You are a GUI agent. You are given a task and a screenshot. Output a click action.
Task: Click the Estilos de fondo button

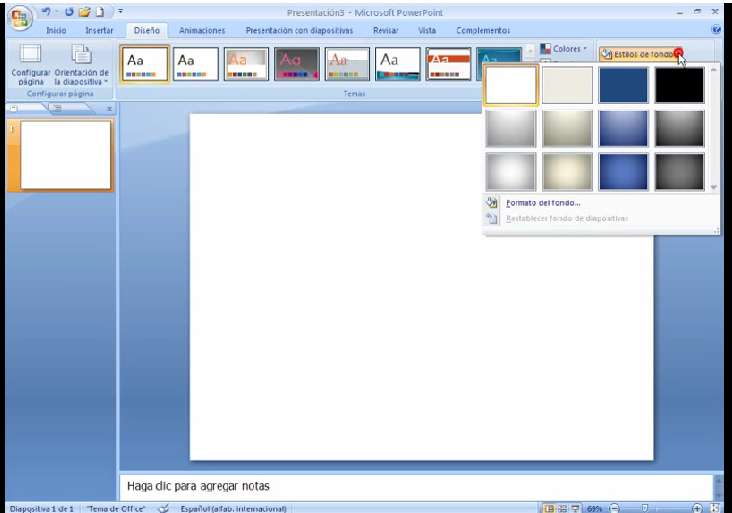pyautogui.click(x=640, y=54)
